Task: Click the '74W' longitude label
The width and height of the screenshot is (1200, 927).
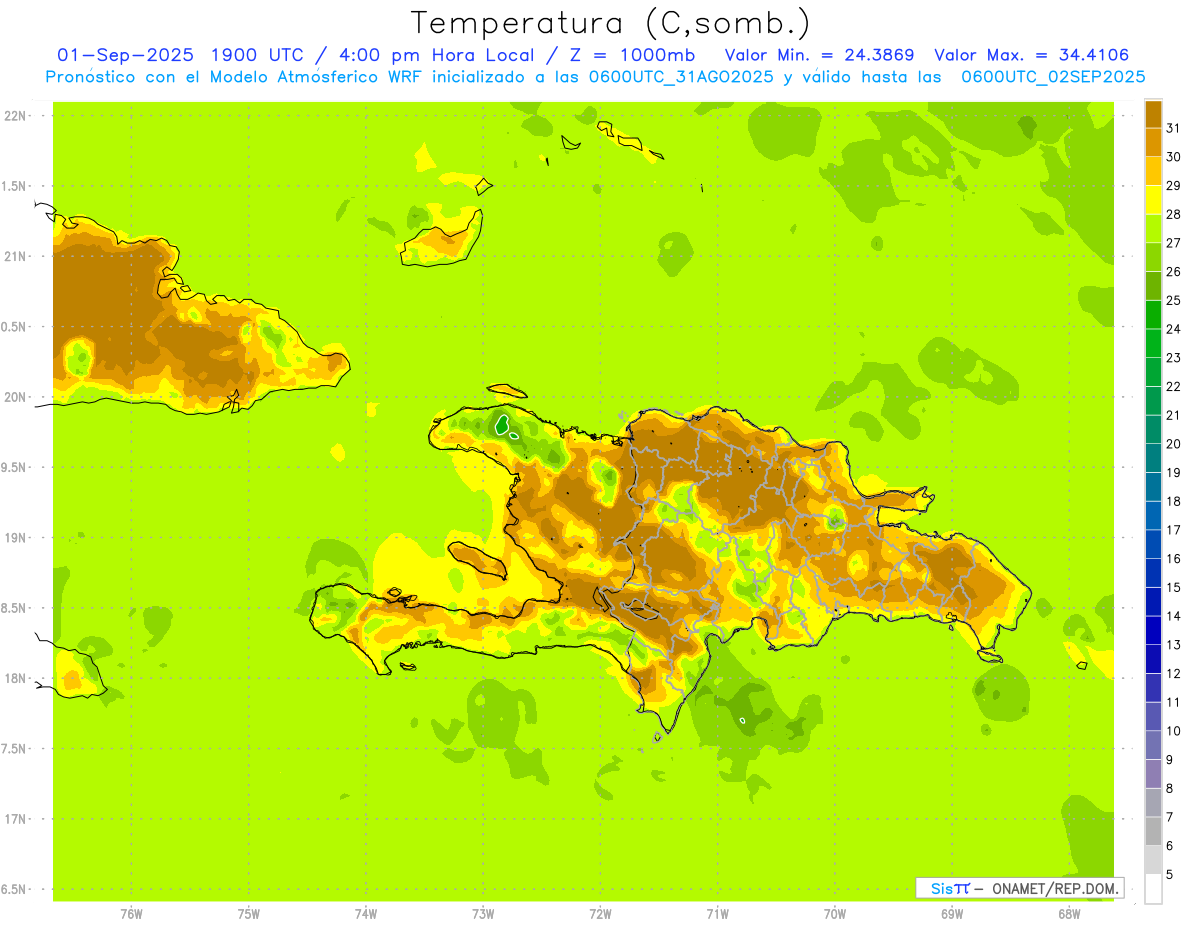Action: (x=366, y=914)
